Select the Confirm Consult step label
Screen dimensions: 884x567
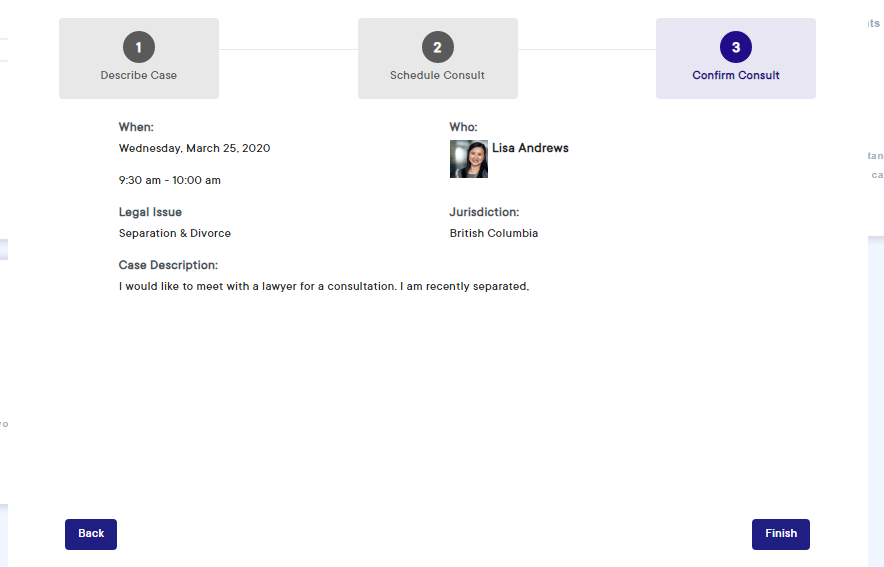736,76
